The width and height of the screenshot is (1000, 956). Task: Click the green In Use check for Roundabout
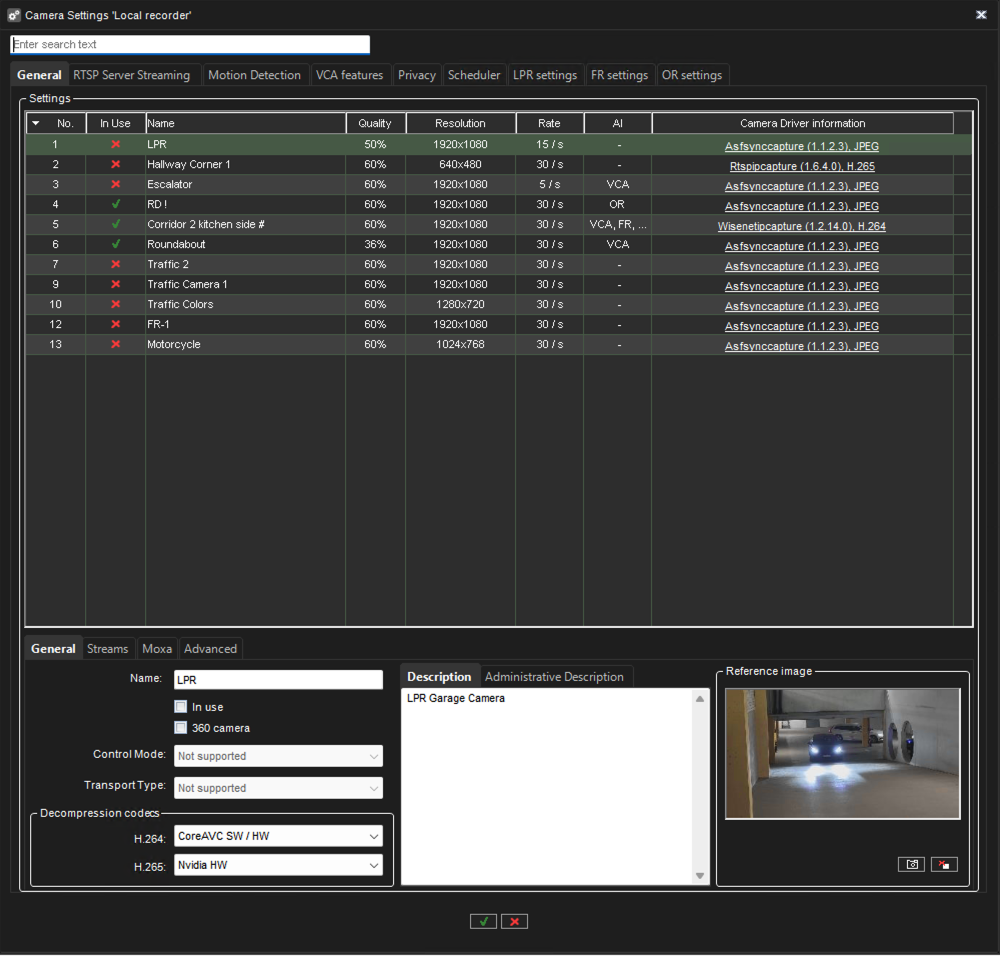click(x=115, y=244)
